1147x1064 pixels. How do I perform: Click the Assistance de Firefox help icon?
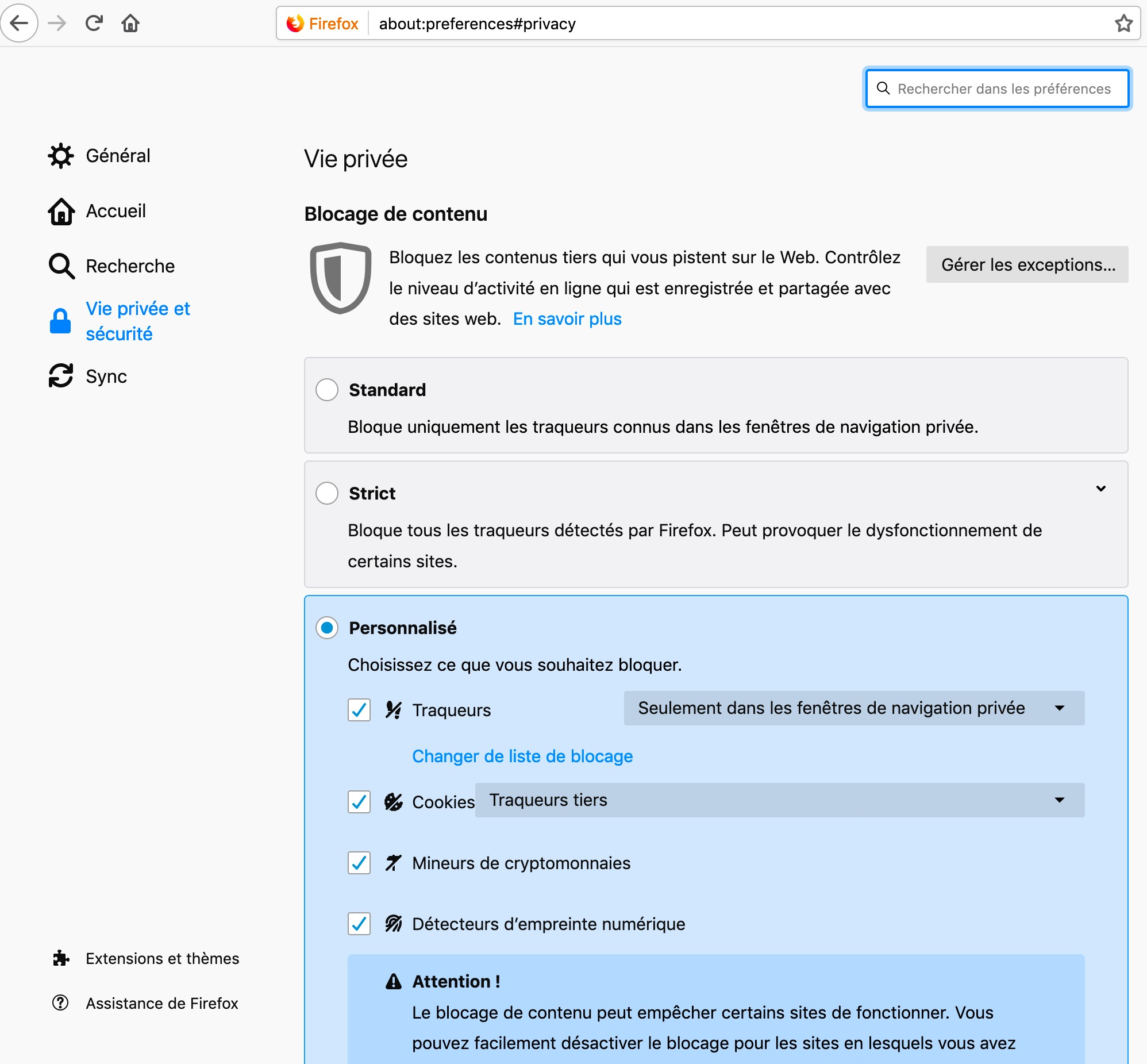coord(60,1003)
